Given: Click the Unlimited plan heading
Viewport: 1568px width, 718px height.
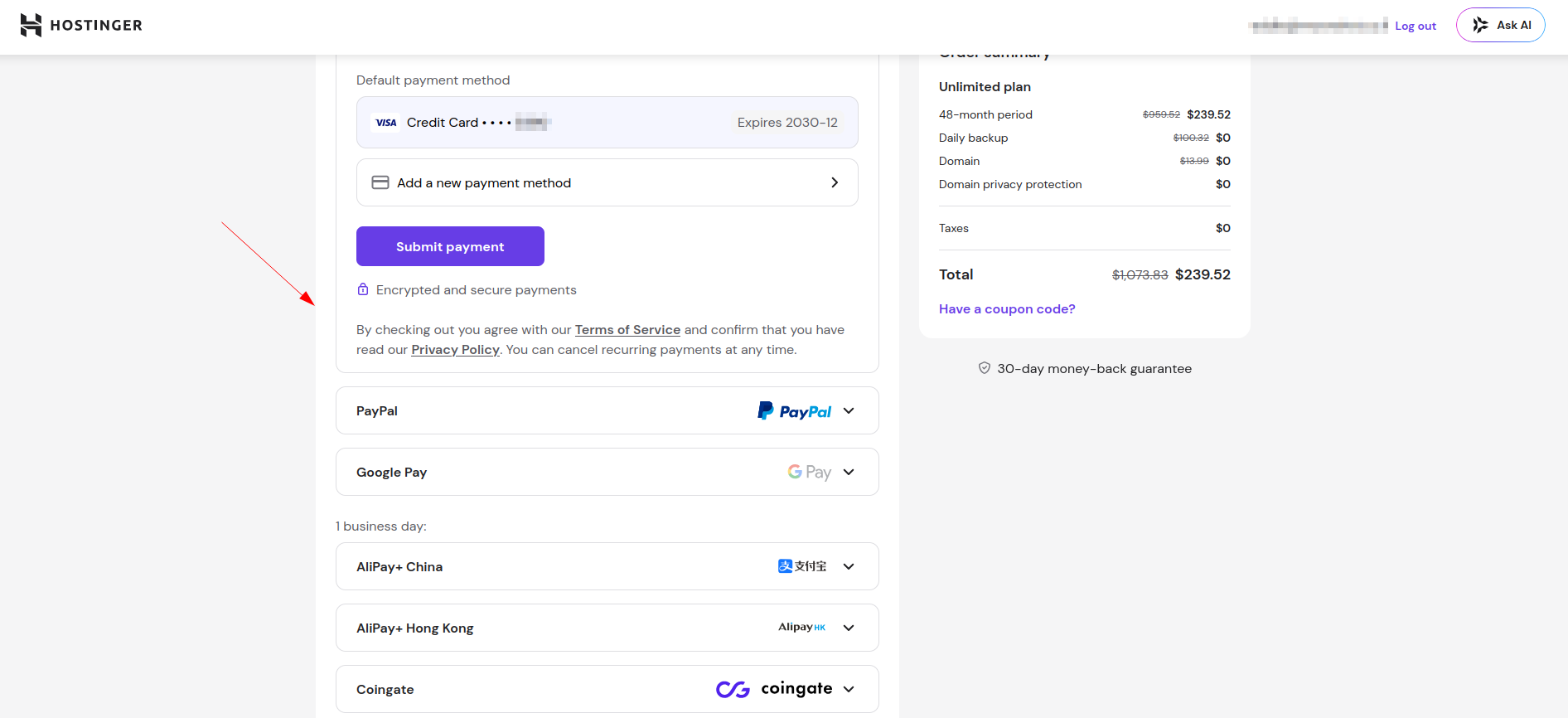Looking at the screenshot, I should (x=985, y=87).
